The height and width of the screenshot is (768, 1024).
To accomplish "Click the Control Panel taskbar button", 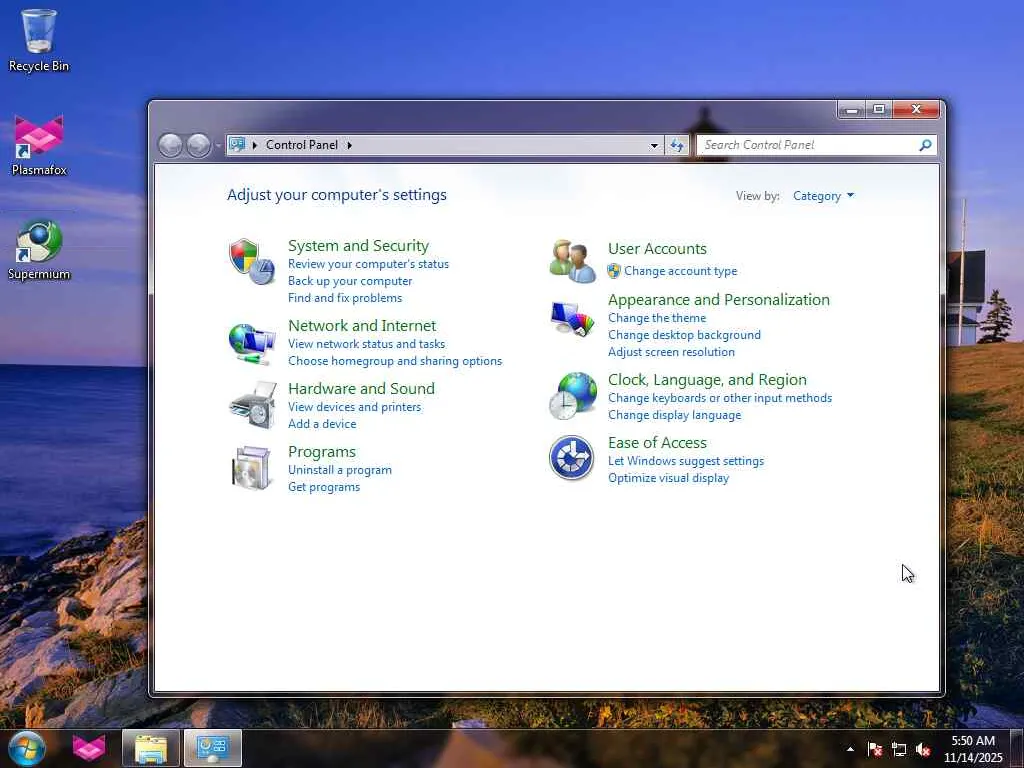I will click(x=213, y=748).
